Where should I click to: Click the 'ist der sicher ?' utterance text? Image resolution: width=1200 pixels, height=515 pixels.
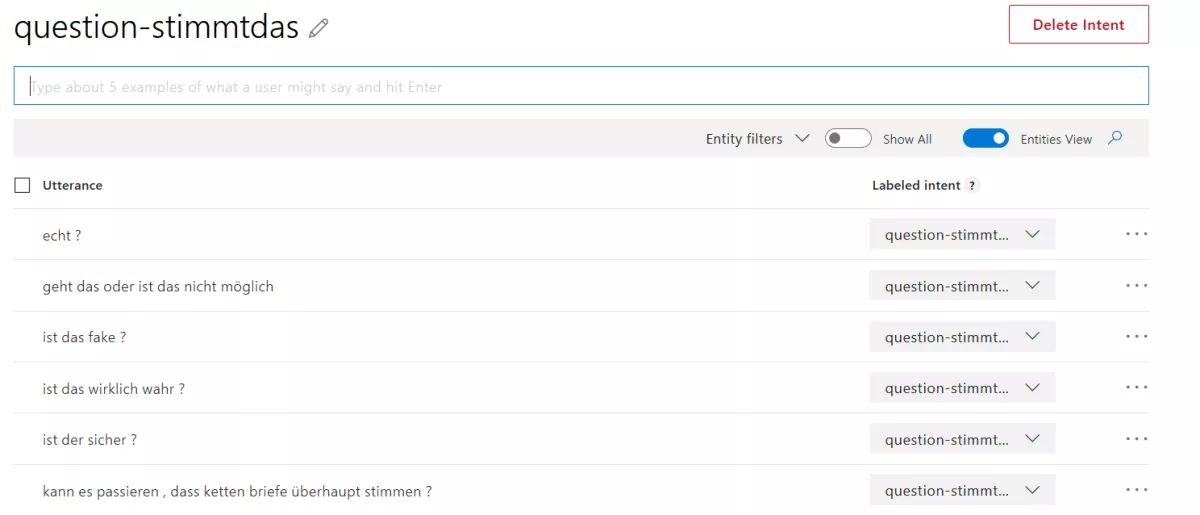[90, 440]
